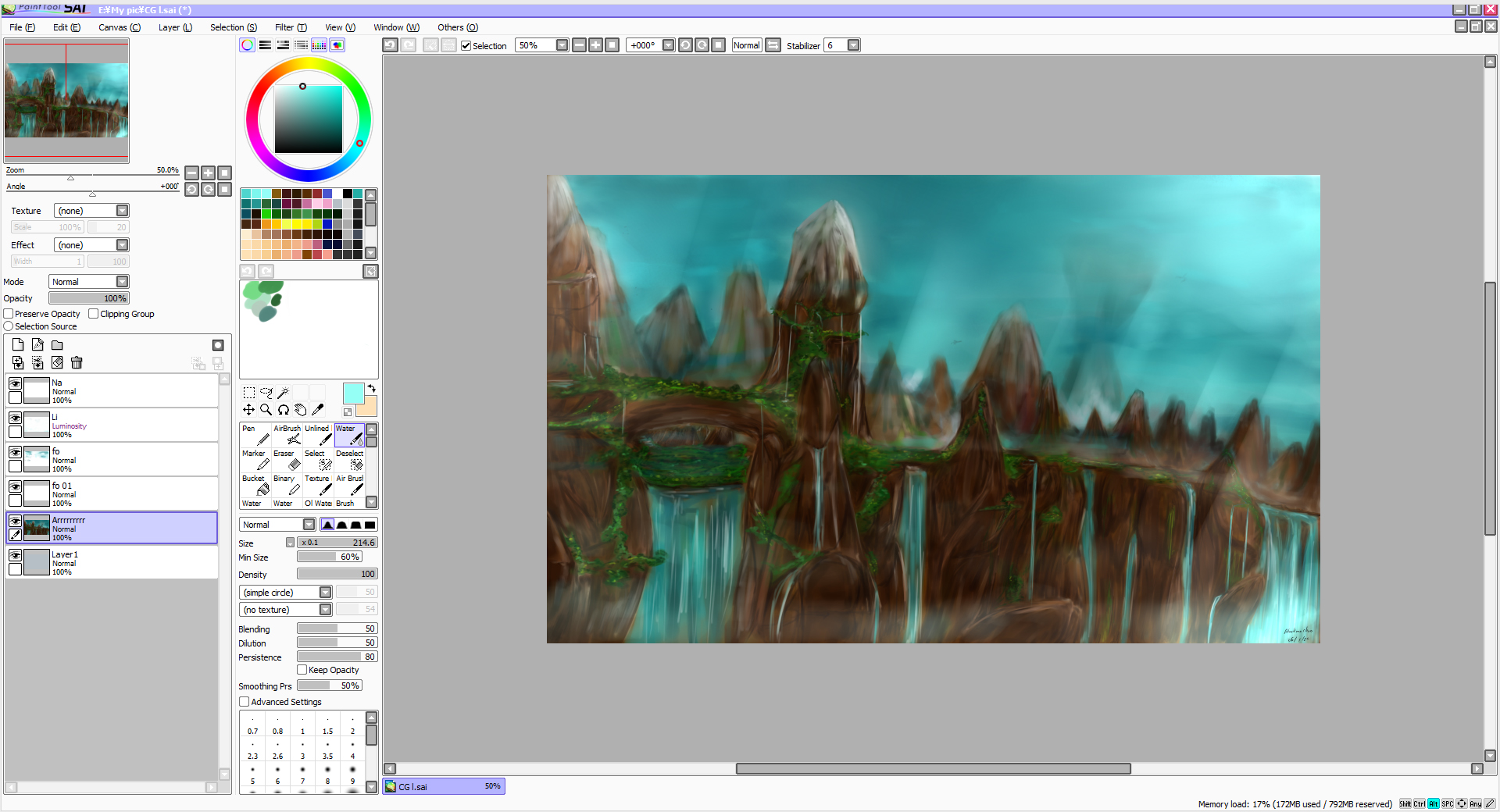Open the Filter menu
The image size is (1500, 812).
pyautogui.click(x=290, y=27)
